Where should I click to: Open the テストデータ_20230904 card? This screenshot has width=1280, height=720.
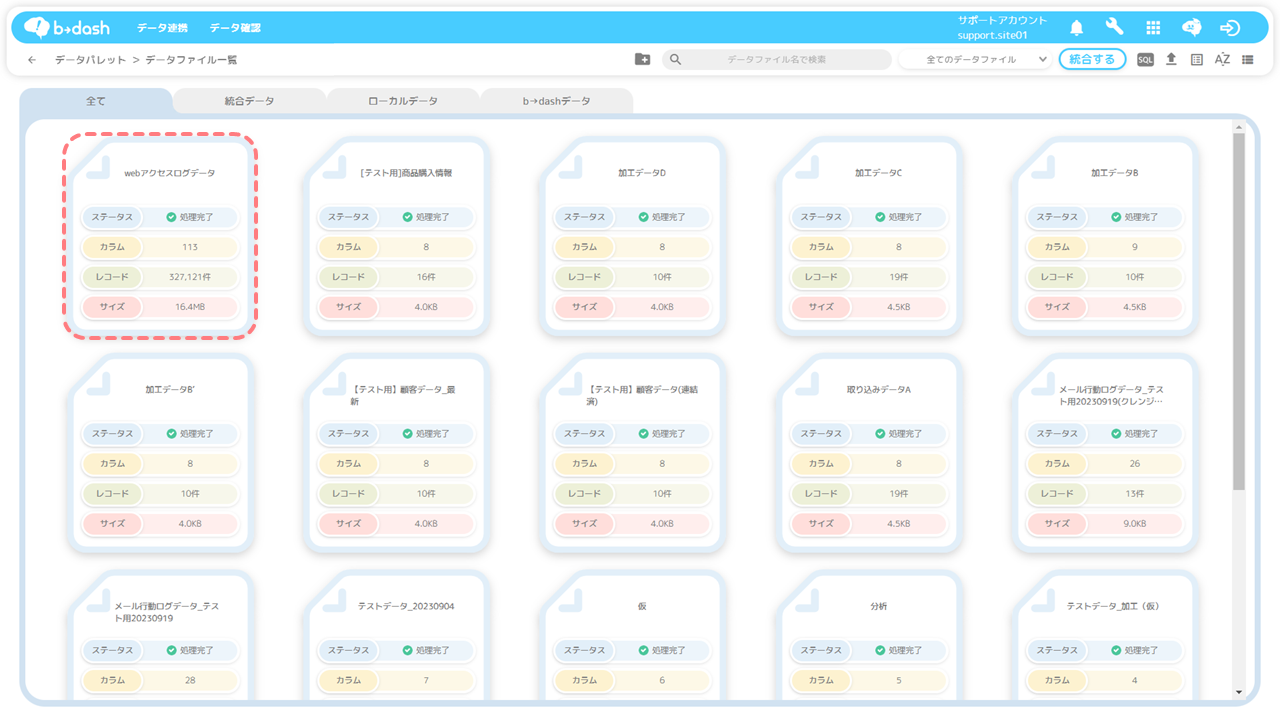click(397, 635)
